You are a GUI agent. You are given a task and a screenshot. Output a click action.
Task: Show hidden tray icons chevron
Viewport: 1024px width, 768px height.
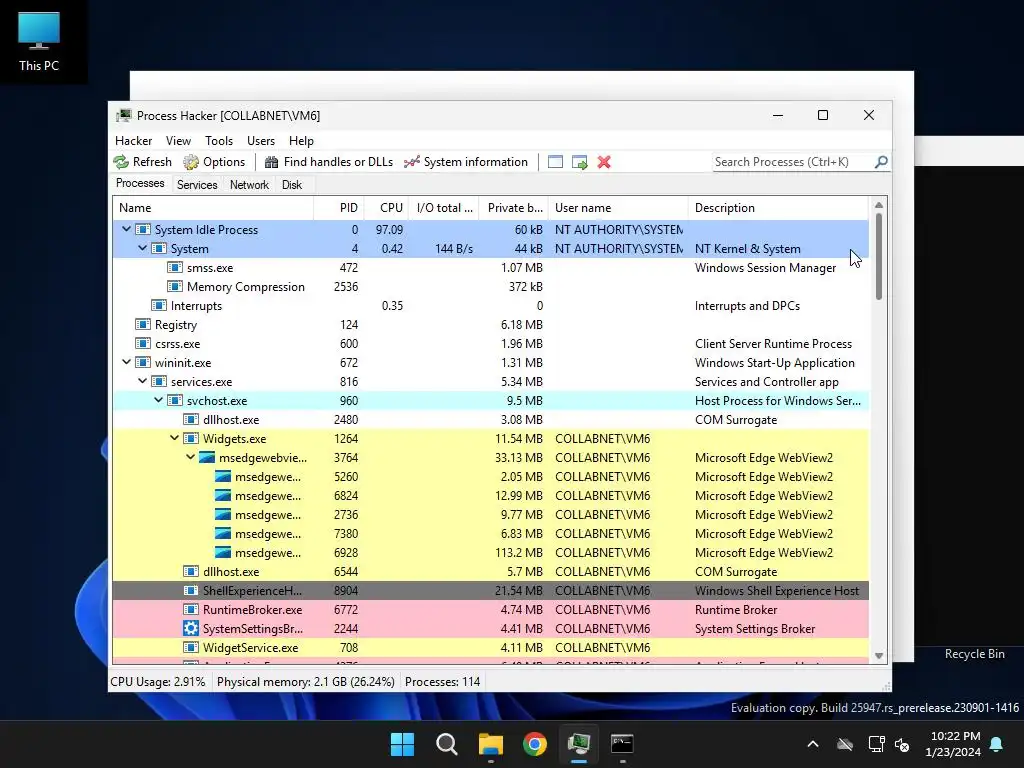[813, 744]
